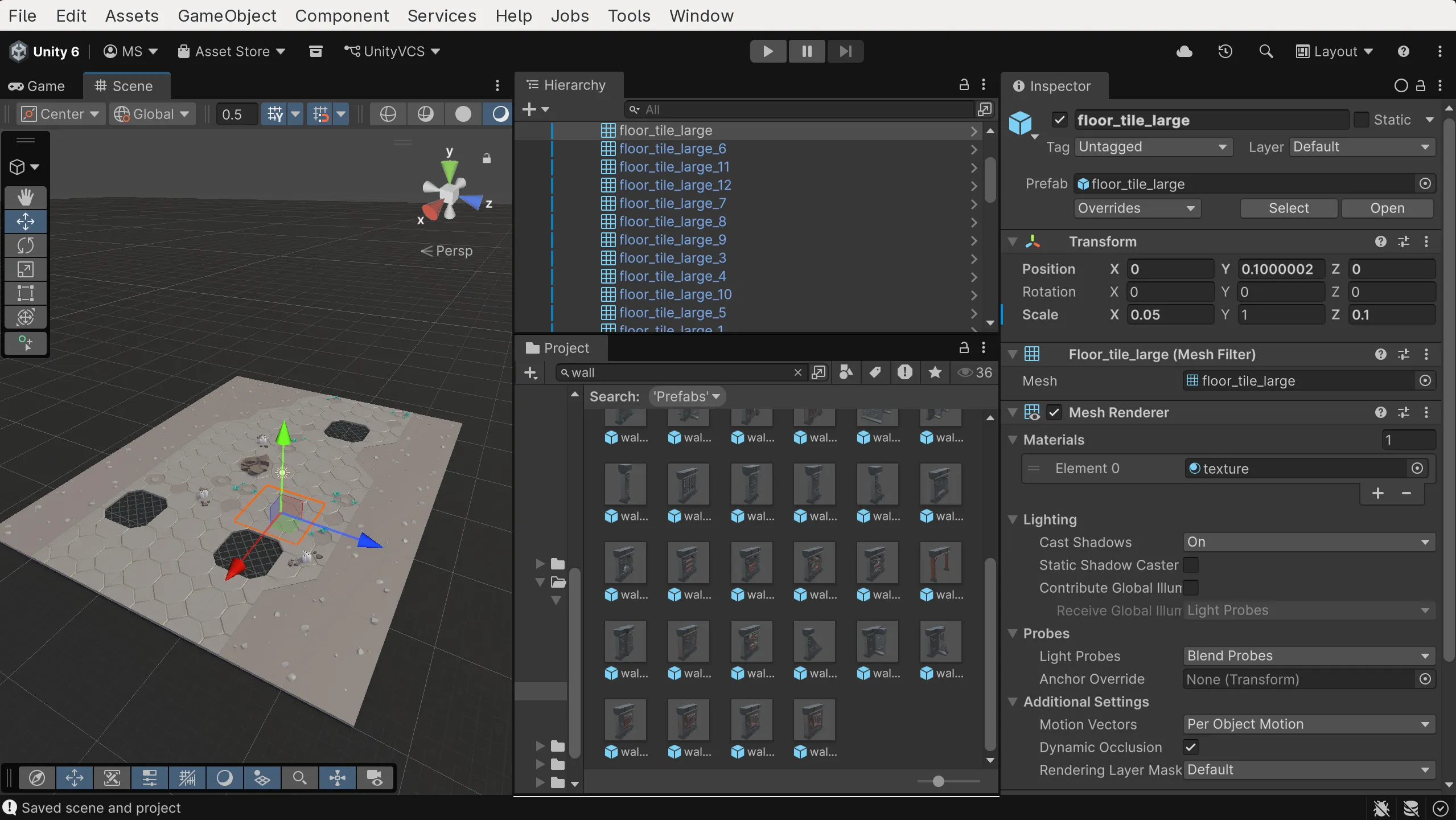Collapse the Transform component section

coord(1013,241)
